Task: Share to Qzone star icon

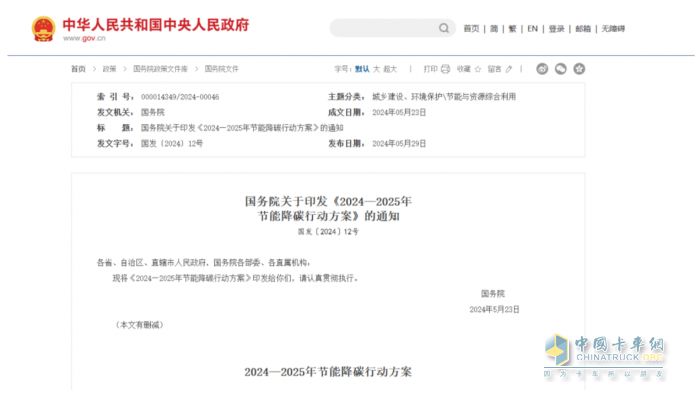Action: tap(579, 69)
